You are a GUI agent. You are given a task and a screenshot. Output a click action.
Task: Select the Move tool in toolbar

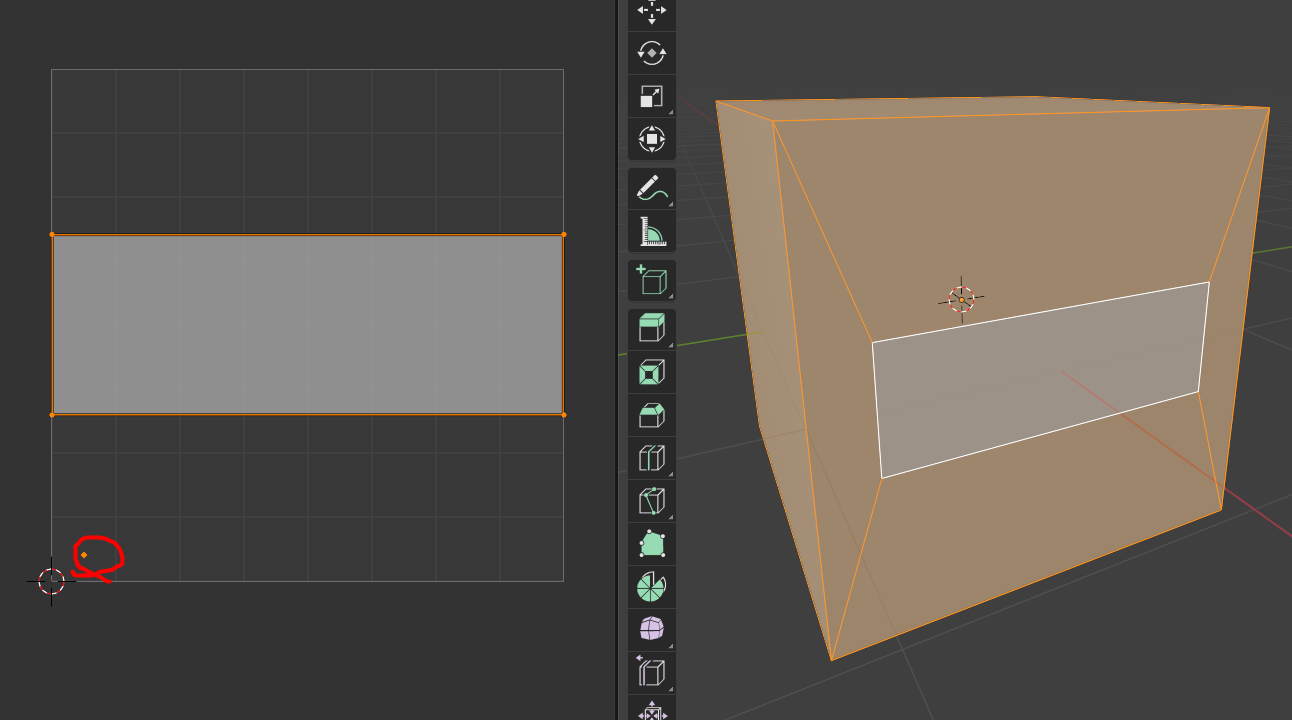652,12
